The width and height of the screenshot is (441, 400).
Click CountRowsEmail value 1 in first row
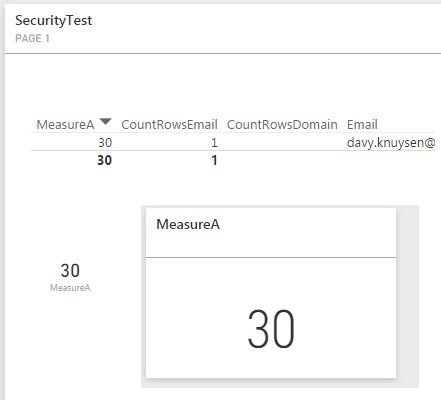click(x=214, y=143)
